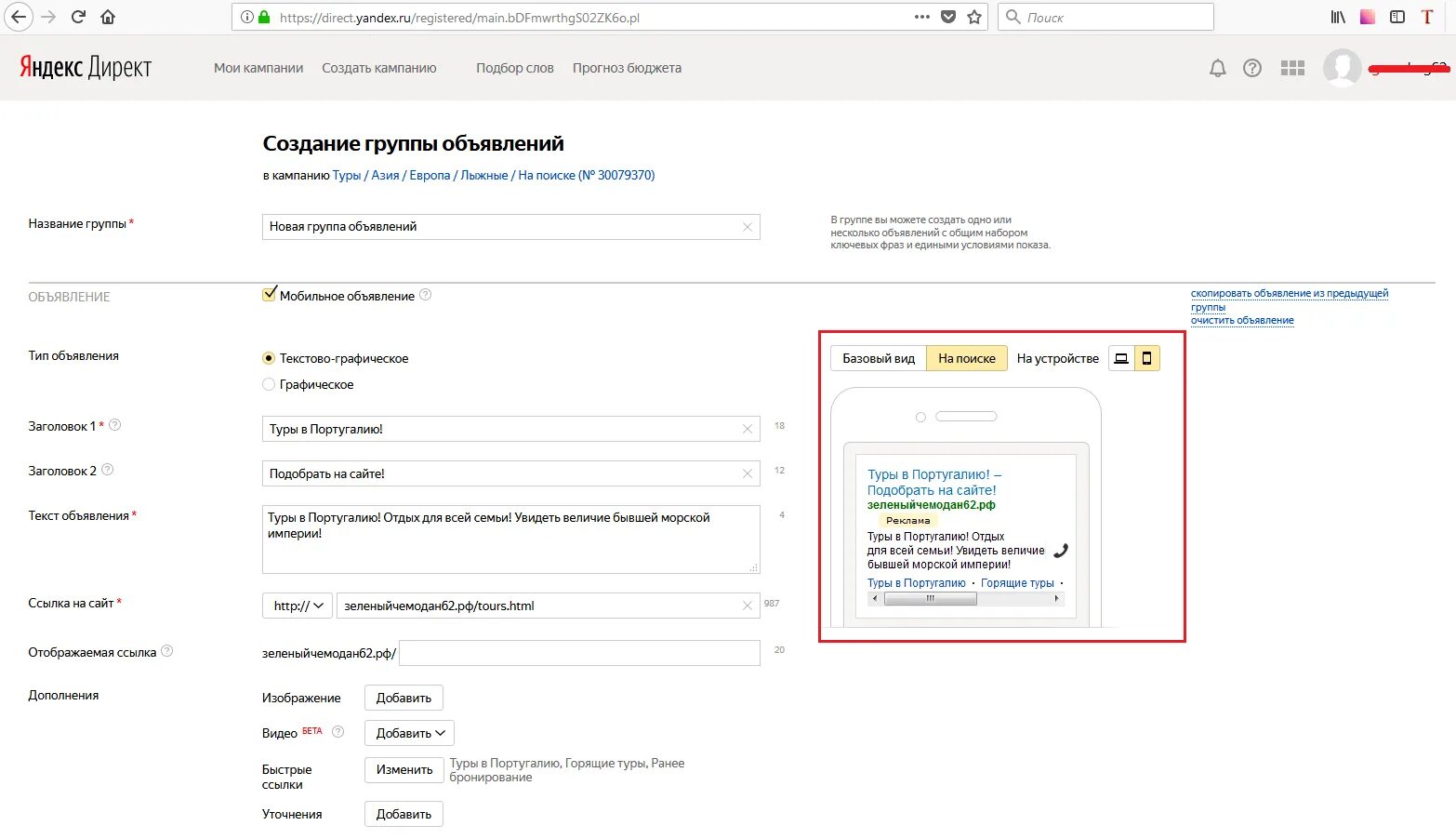Open the notifications bell icon

pyautogui.click(x=1217, y=68)
